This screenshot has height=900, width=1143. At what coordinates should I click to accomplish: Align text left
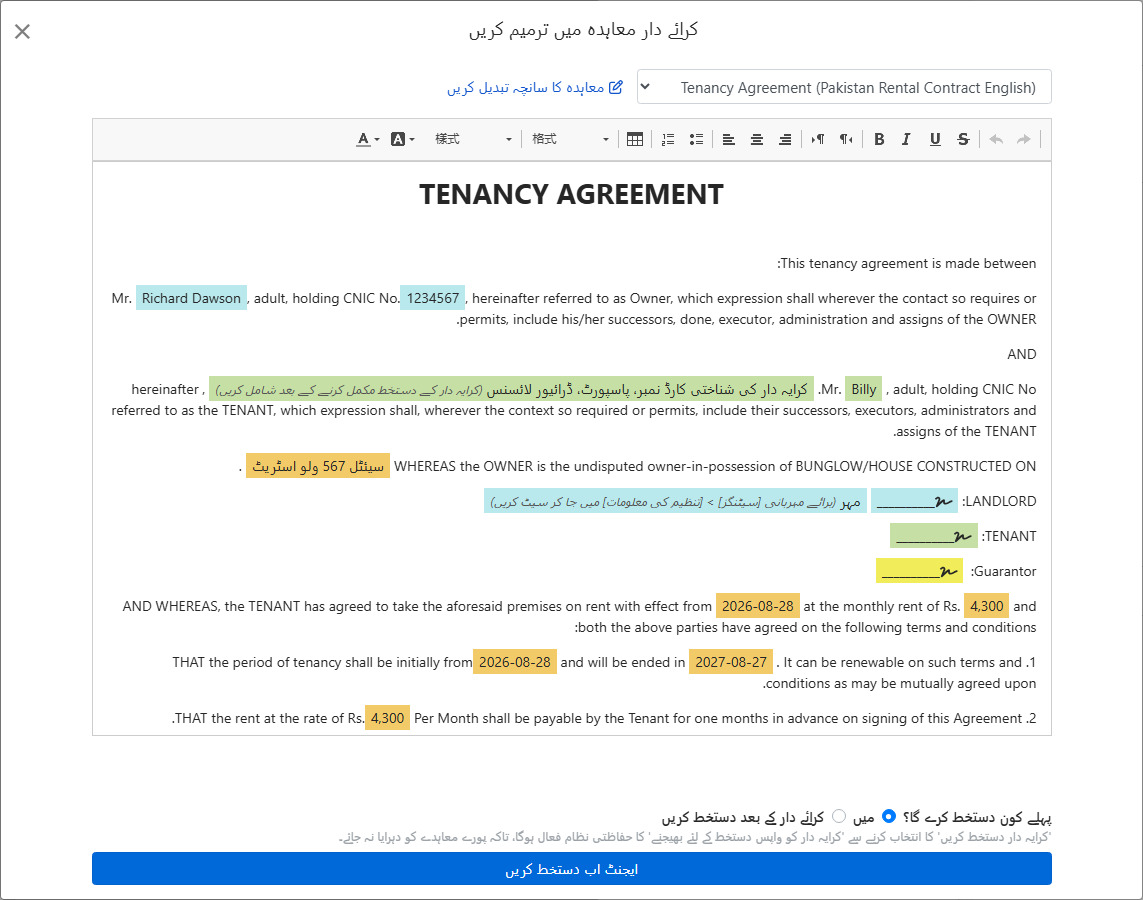[x=728, y=139]
